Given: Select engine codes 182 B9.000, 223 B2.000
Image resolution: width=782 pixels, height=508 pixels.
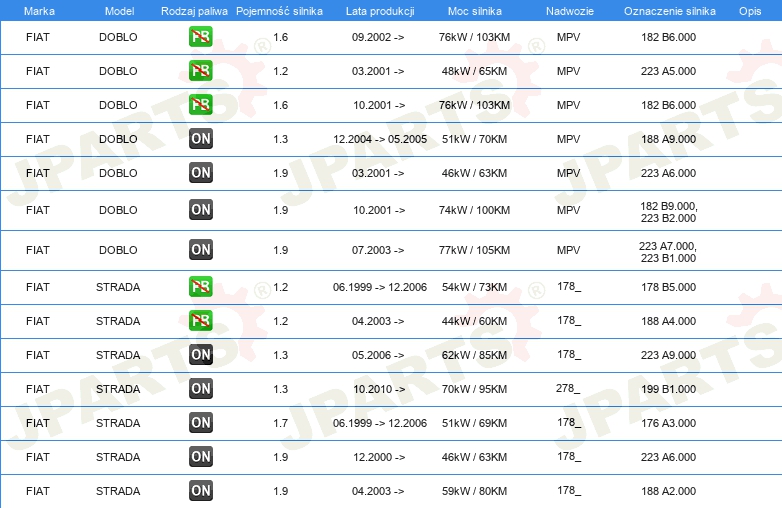Looking at the screenshot, I should point(668,212).
